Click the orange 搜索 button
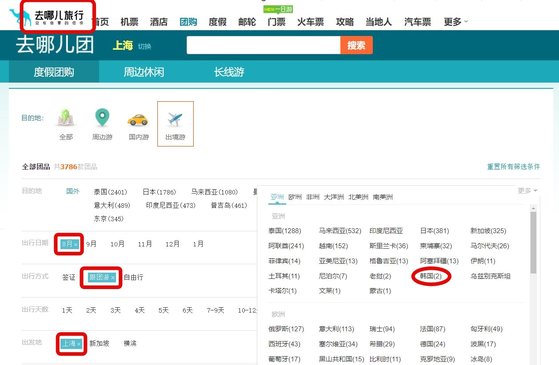 (357, 45)
